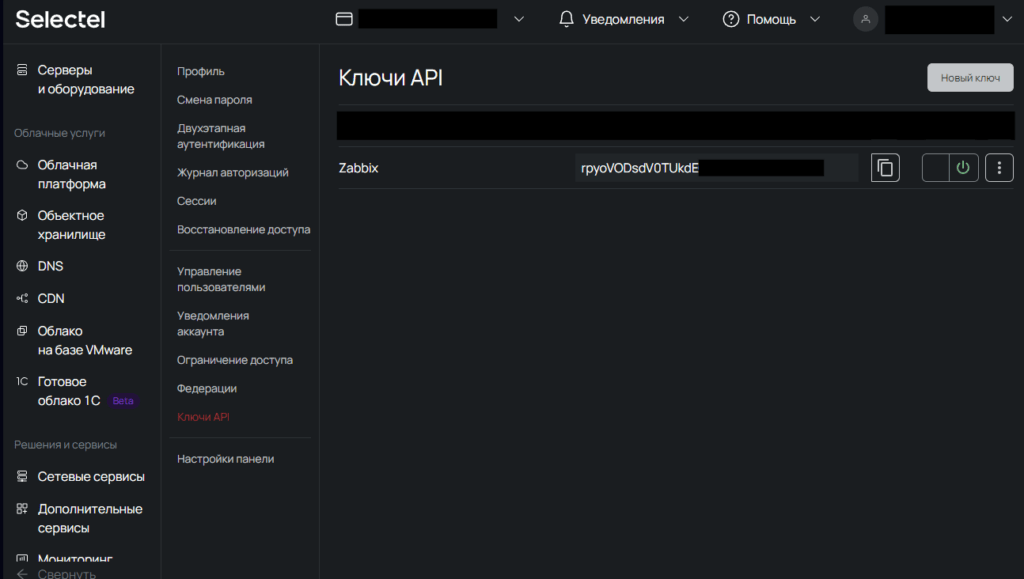The width and height of the screenshot is (1024, 579).
Task: Open Сессии page
Action: click(197, 201)
